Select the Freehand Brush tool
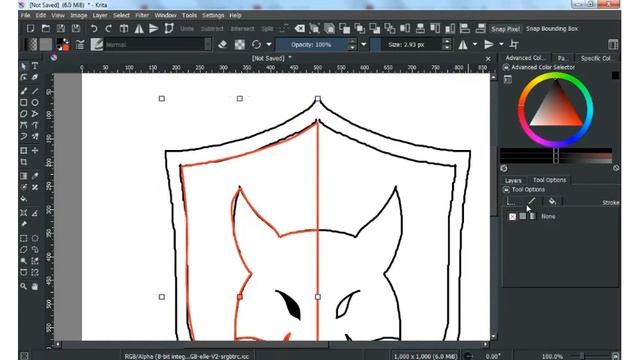This screenshot has height=360, width=640. pos(24,91)
